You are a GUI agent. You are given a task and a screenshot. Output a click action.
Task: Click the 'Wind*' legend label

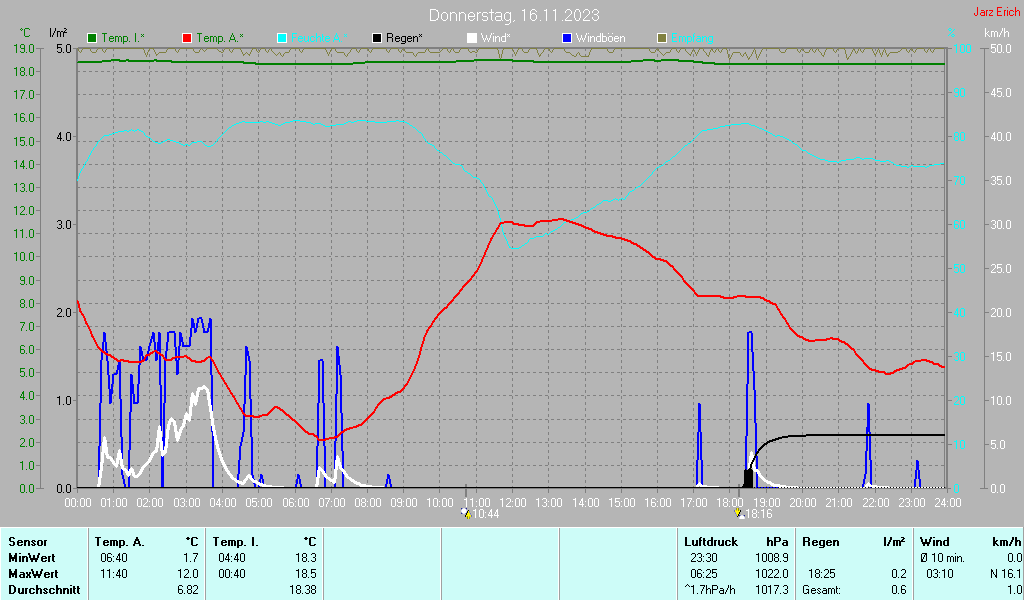tap(496, 39)
